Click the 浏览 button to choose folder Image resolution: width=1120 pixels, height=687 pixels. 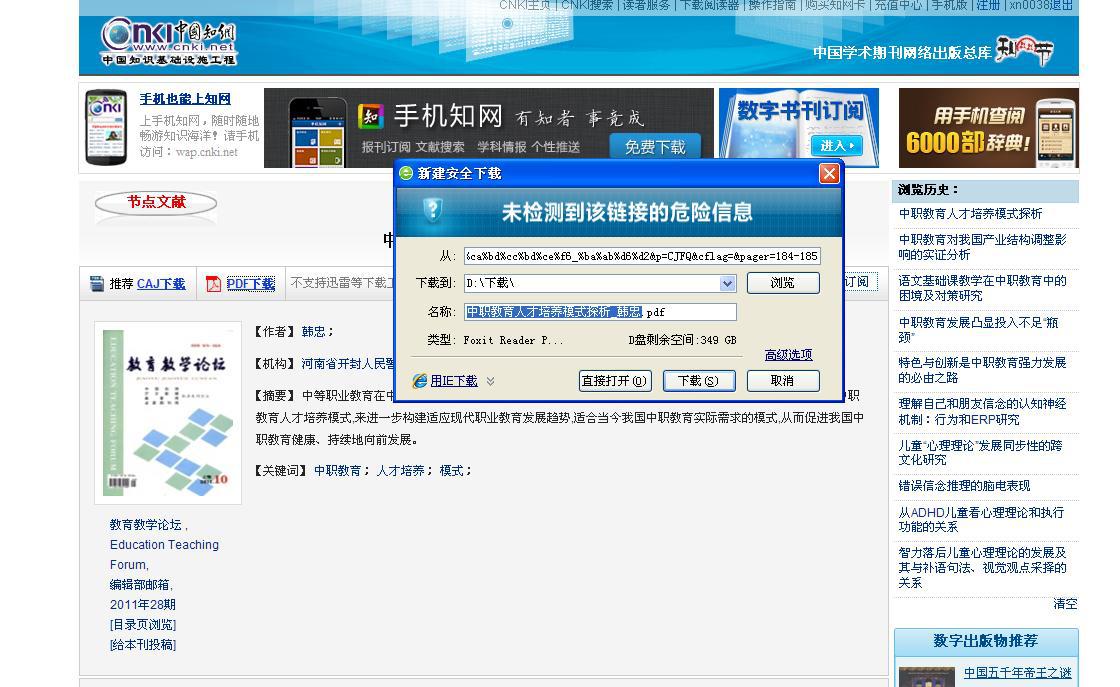[x=783, y=283]
